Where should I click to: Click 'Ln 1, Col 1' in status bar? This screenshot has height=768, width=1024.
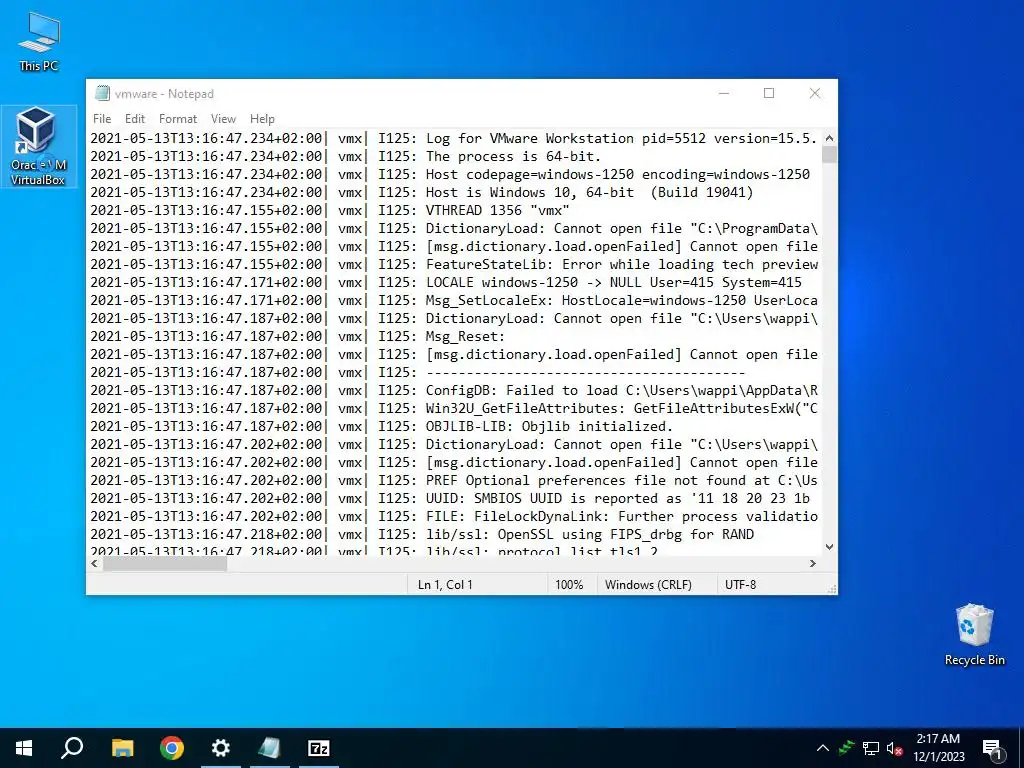click(445, 584)
